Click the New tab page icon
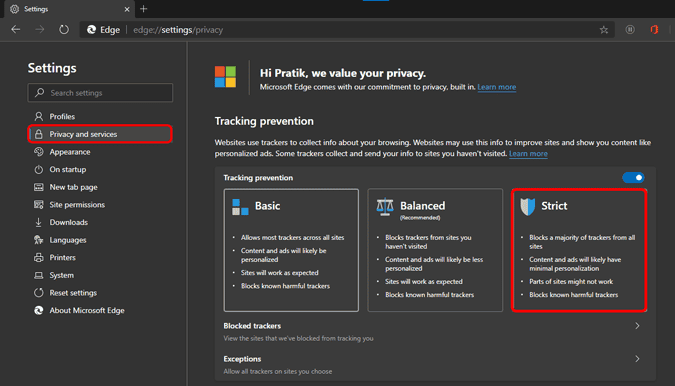Viewport: 675px width, 386px height. point(39,187)
